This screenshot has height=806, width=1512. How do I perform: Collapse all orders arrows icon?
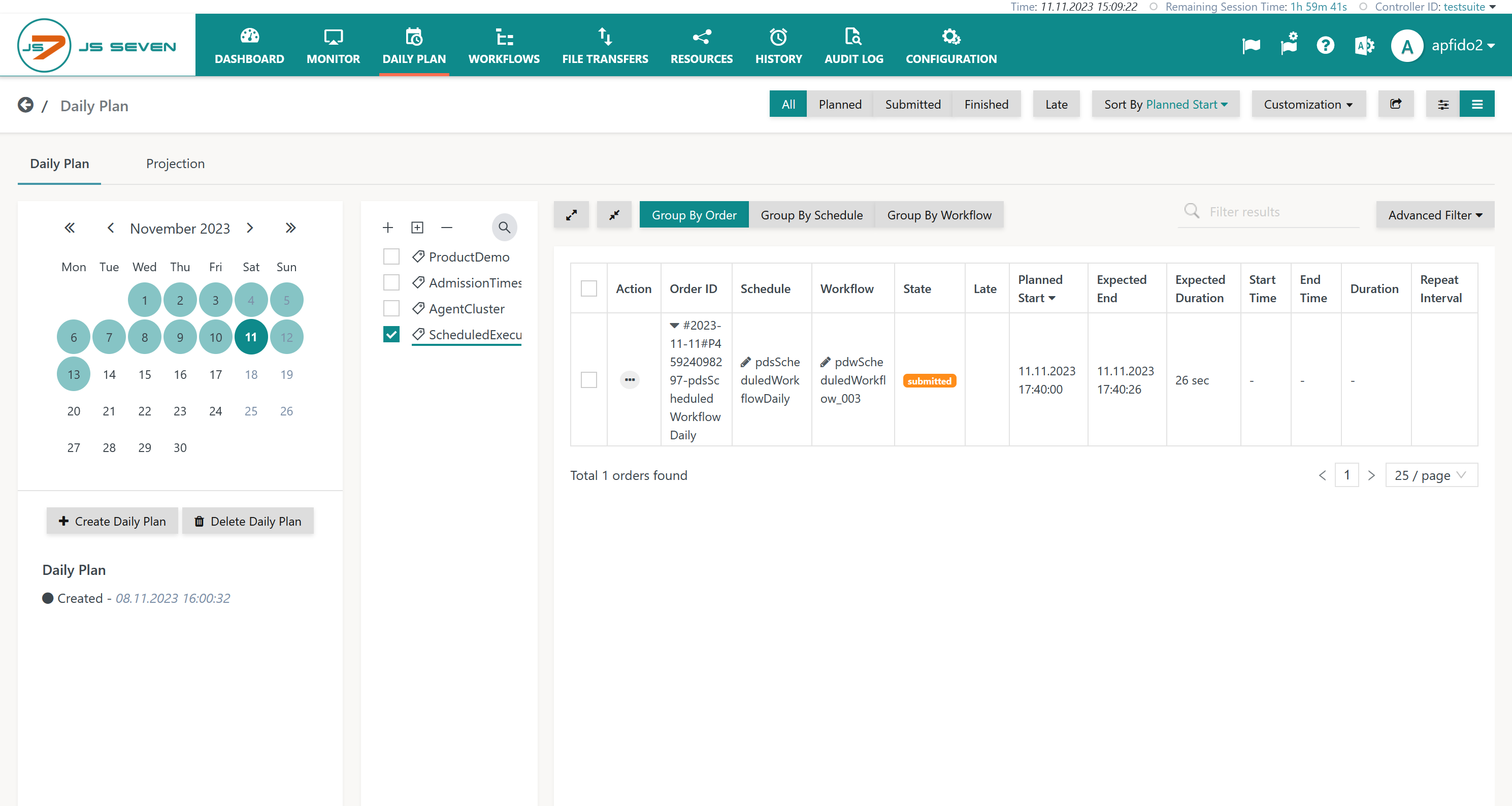pyautogui.click(x=614, y=215)
